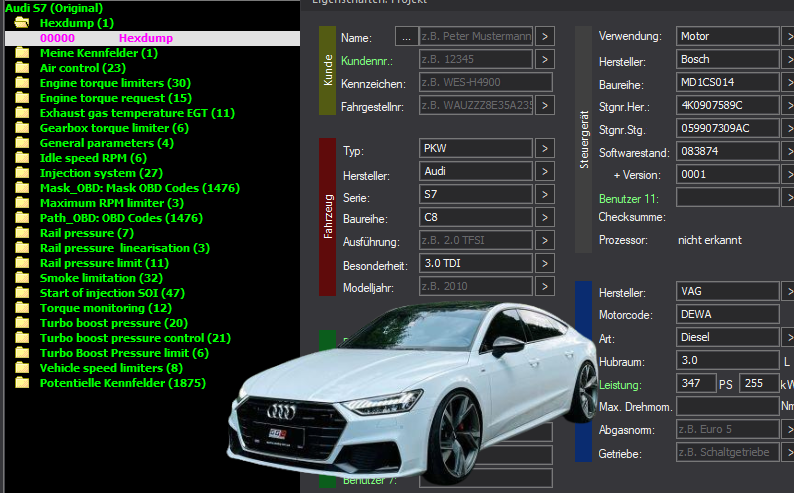This screenshot has height=493, width=794.
Task: Click the Getriebe input field
Action: (x=728, y=452)
